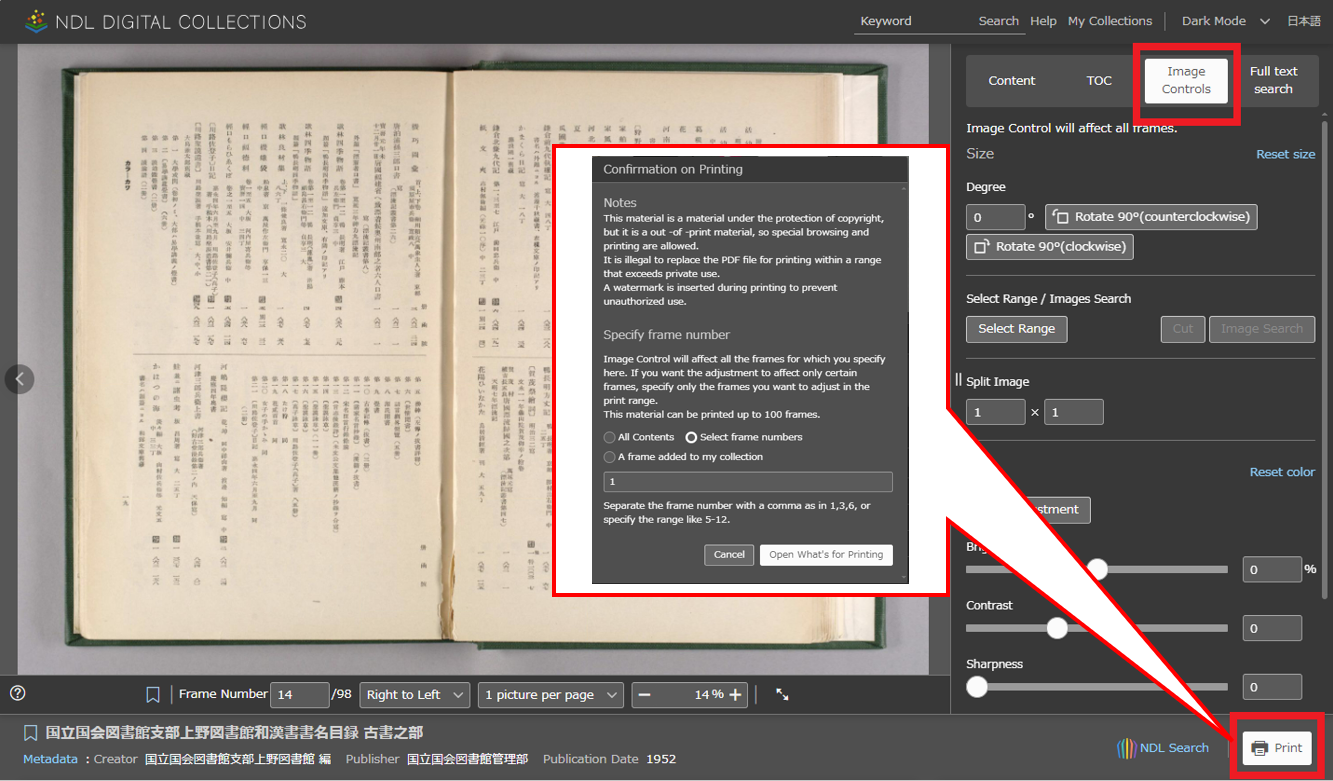Image resolution: width=1333 pixels, height=781 pixels.
Task: Select the All Contents radio option
Action: (610, 438)
